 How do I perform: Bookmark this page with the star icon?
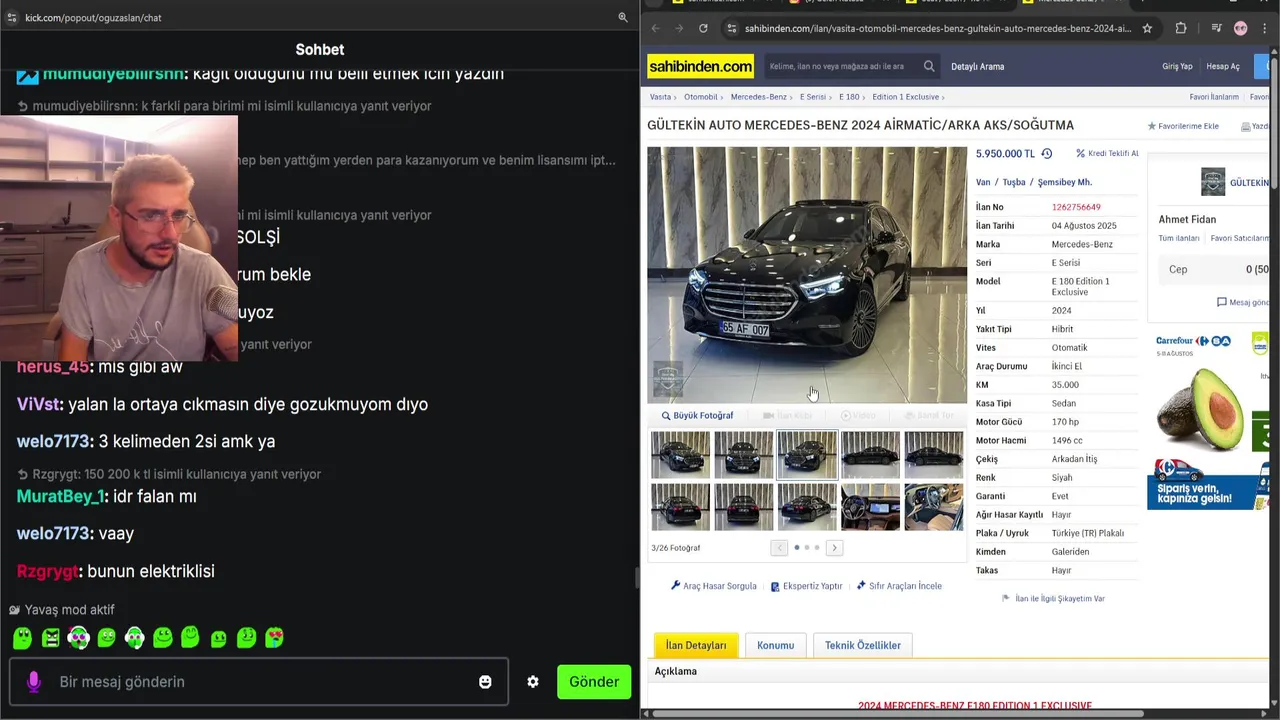[x=1147, y=28]
